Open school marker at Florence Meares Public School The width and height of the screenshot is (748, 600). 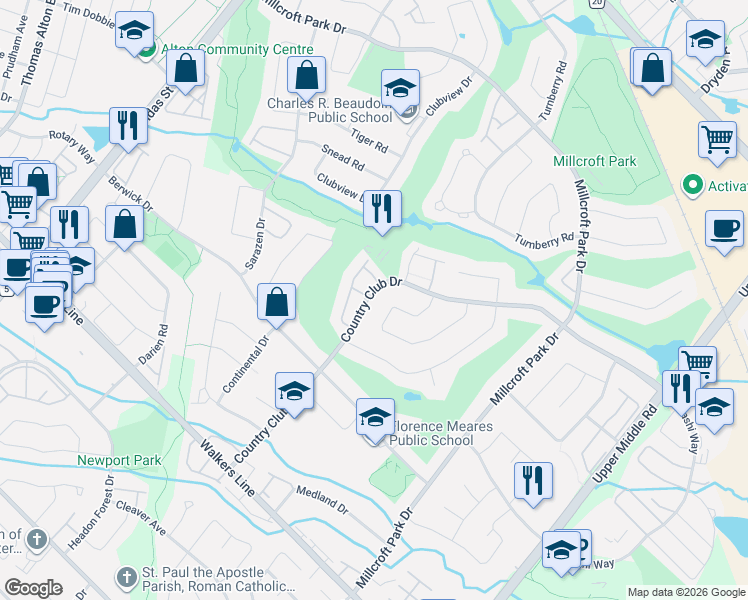(x=375, y=419)
